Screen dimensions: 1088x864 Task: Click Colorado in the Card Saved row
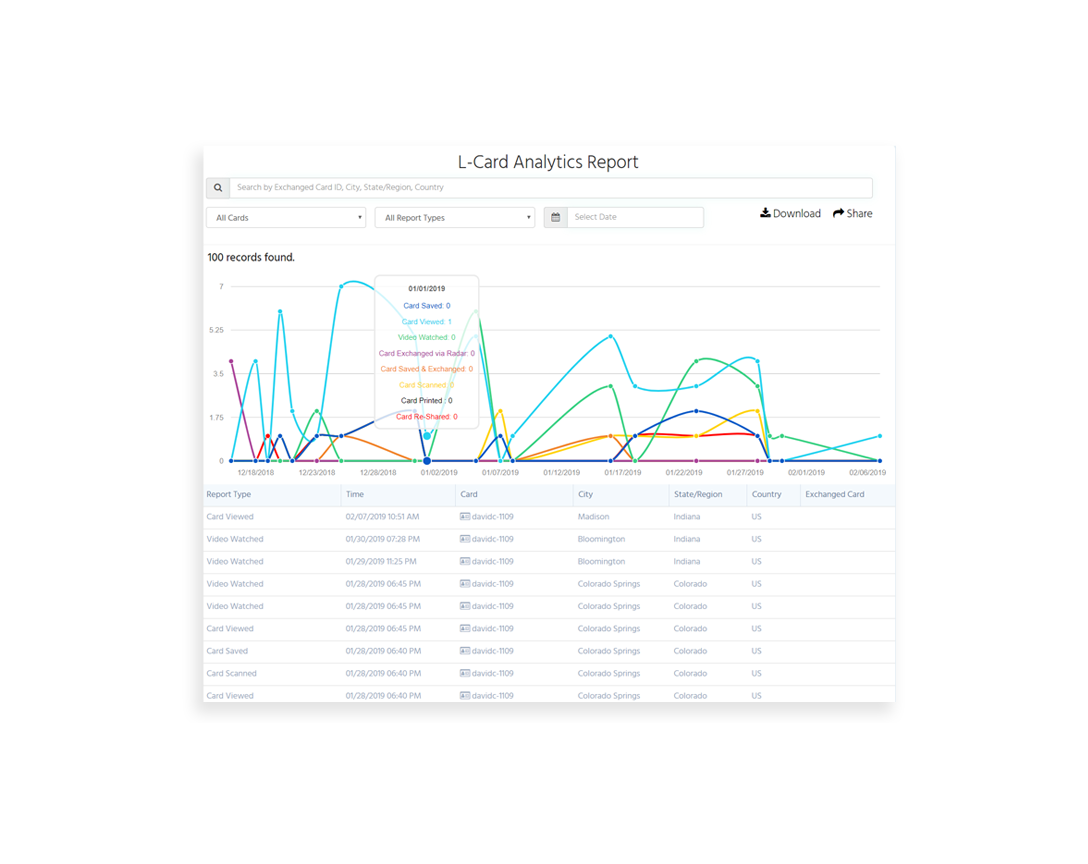click(x=690, y=651)
